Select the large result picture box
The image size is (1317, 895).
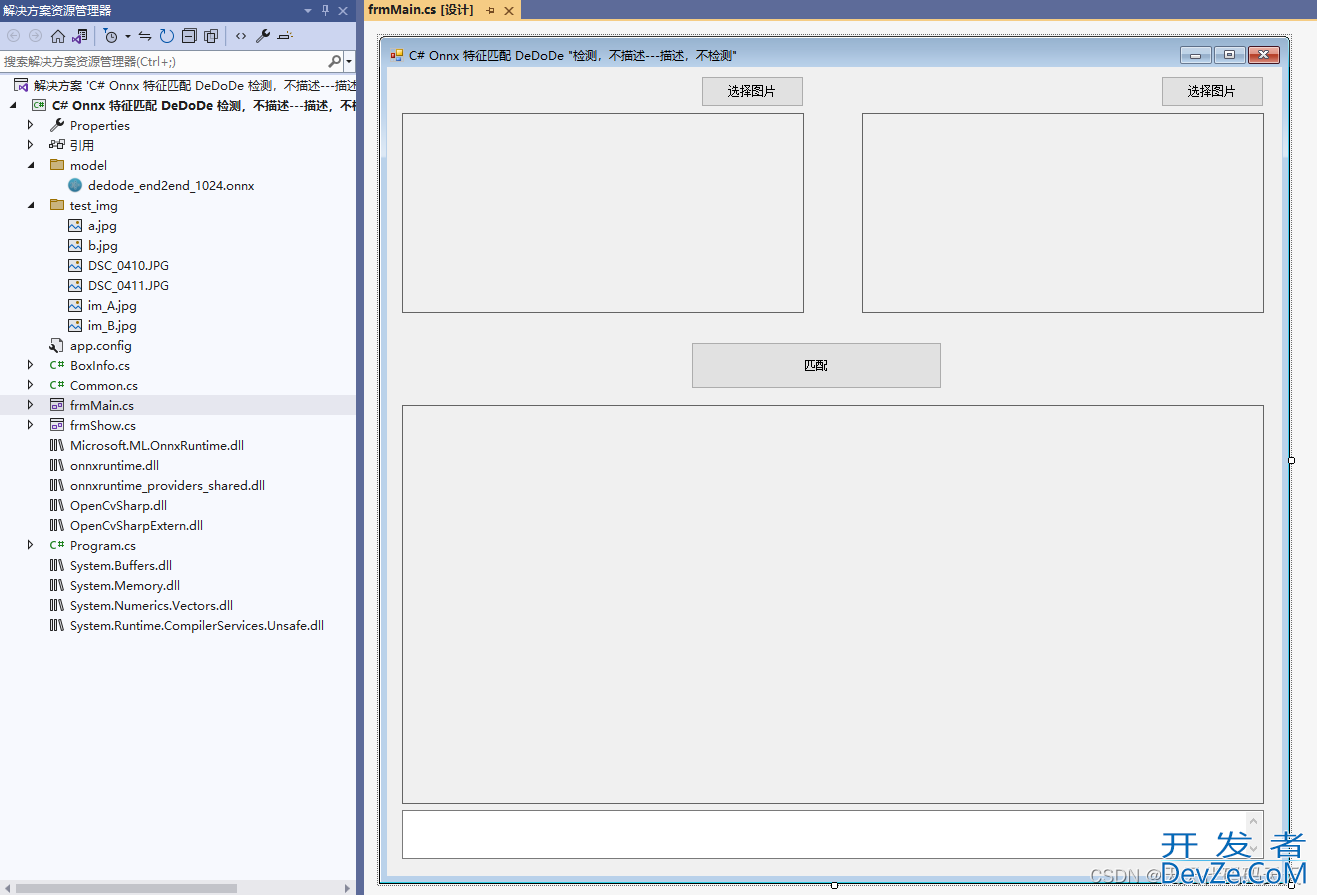point(833,604)
